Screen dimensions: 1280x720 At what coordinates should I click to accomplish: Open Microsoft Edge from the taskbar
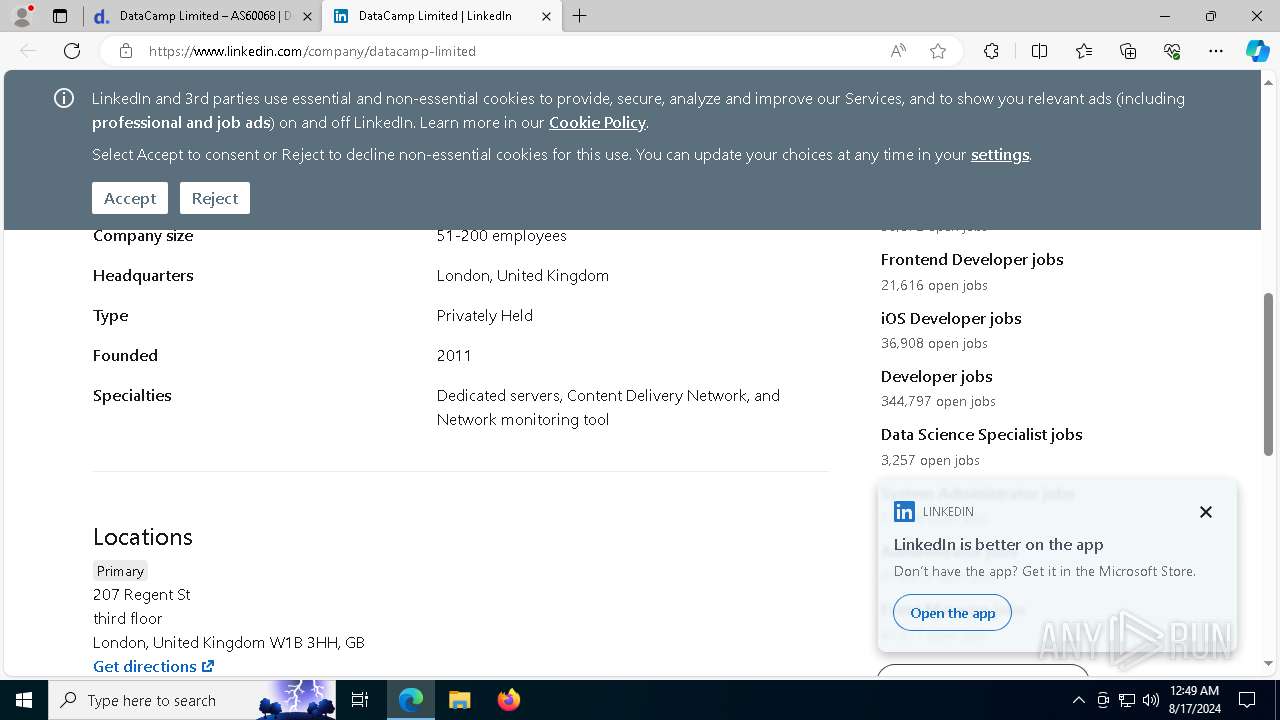click(x=411, y=700)
